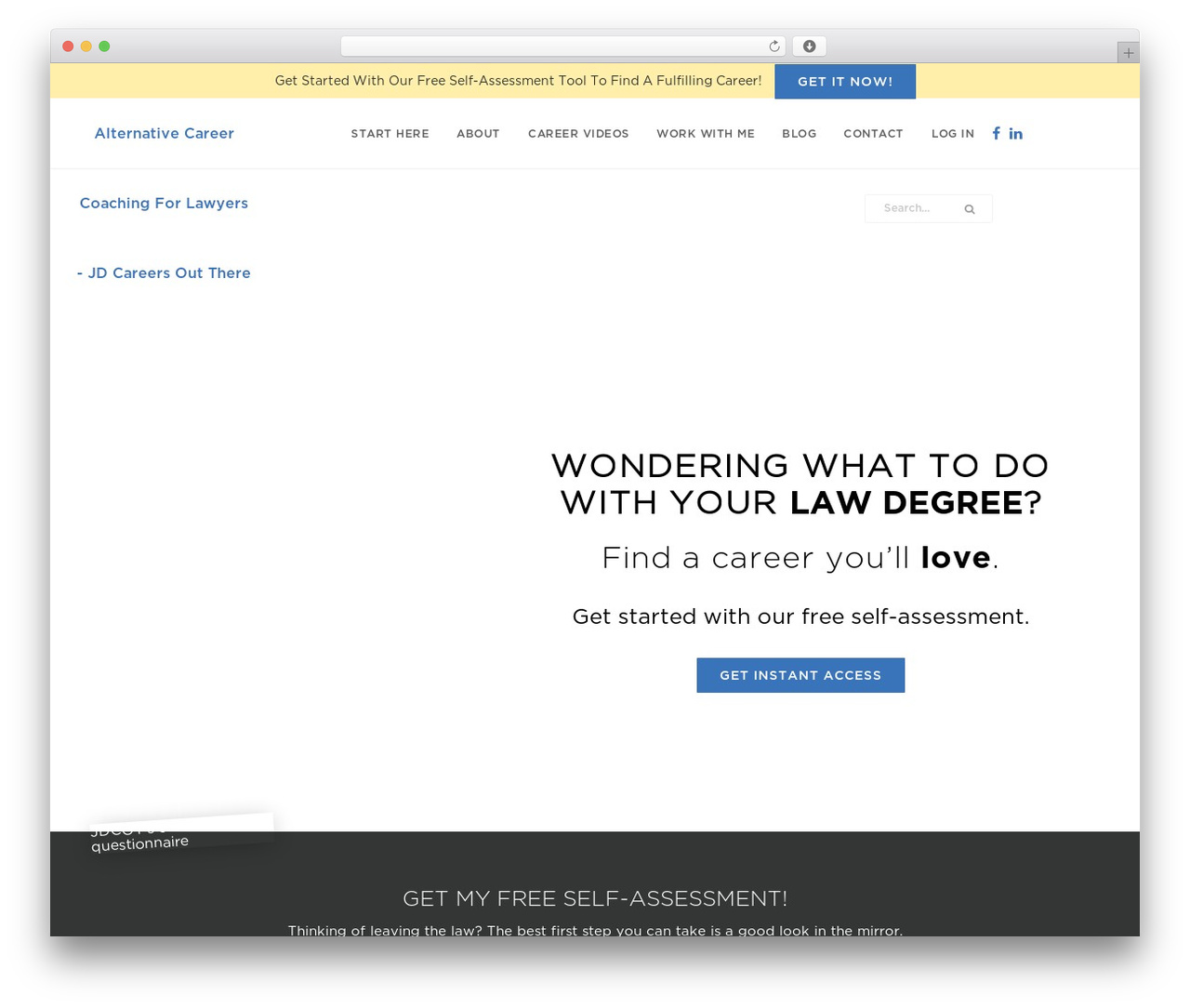The height and width of the screenshot is (1008, 1190).
Task: Click 'Get started with our free self-assessment.' text
Action: pyautogui.click(x=800, y=617)
